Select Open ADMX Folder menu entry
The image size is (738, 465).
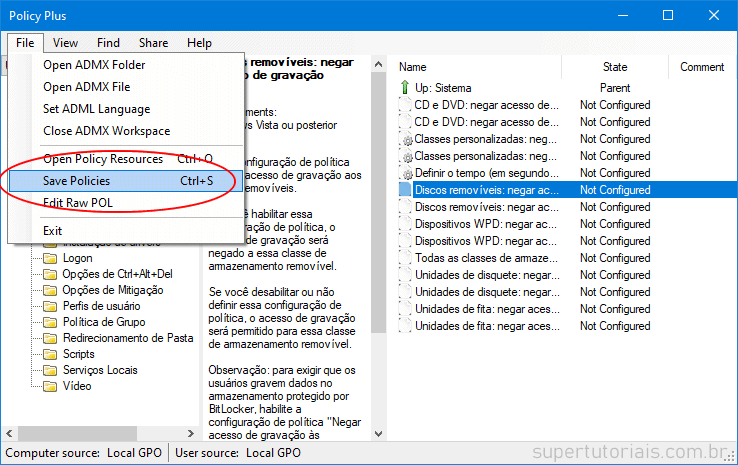click(94, 65)
